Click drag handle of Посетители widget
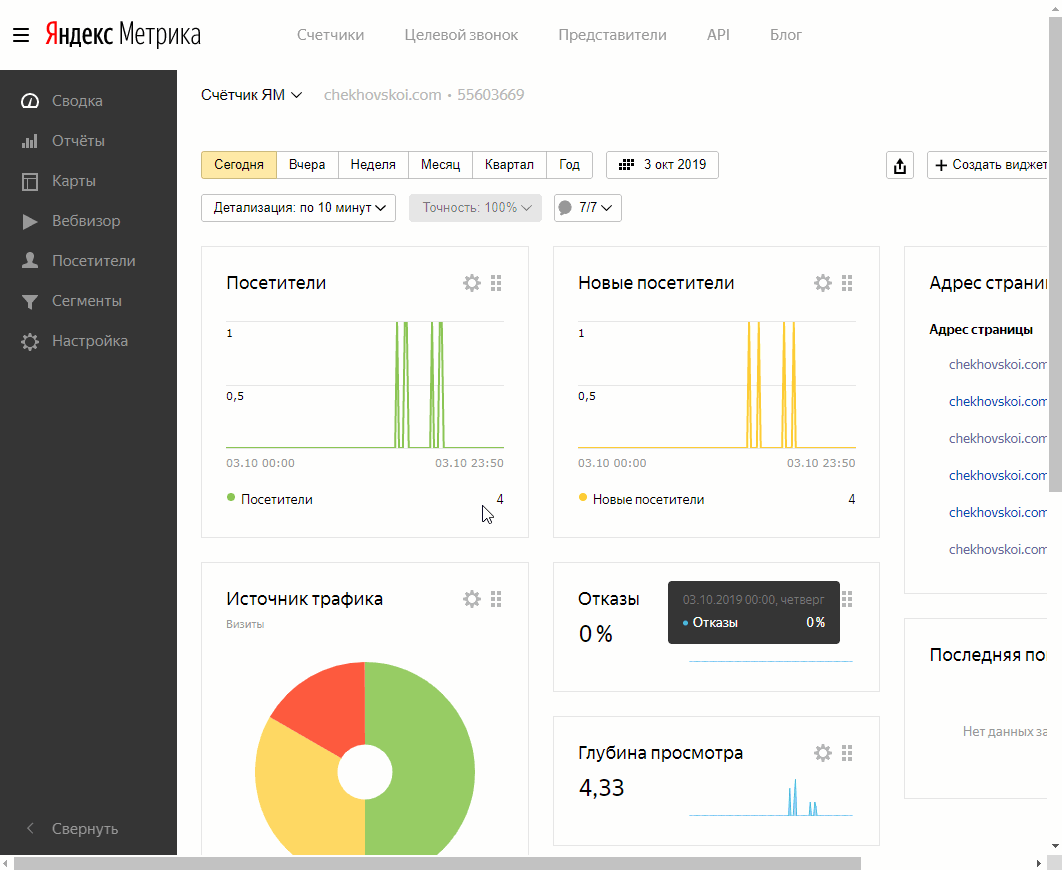1062x870 pixels. click(x=496, y=283)
